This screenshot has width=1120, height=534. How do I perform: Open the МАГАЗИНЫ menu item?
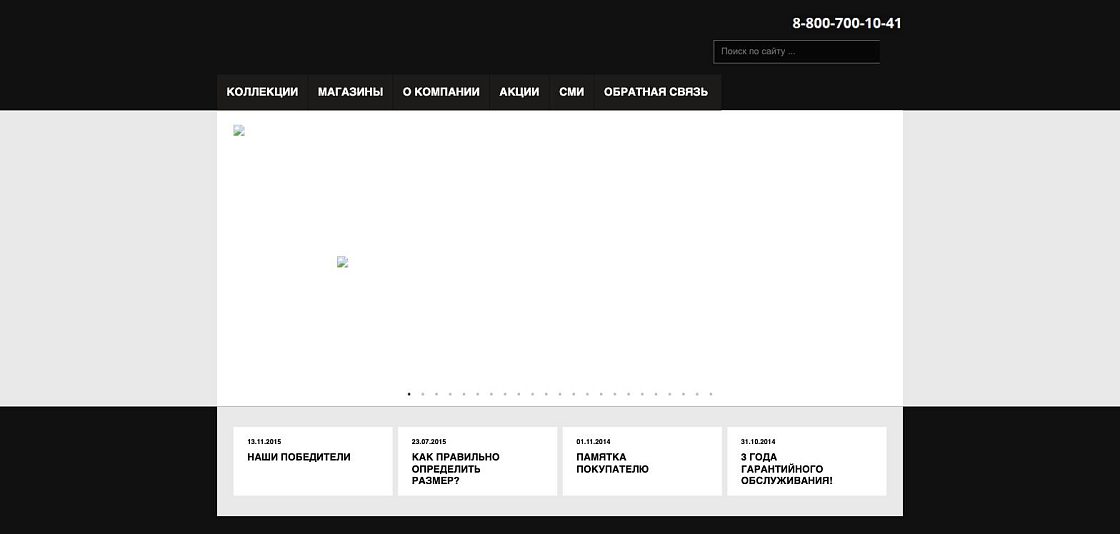pyautogui.click(x=350, y=92)
